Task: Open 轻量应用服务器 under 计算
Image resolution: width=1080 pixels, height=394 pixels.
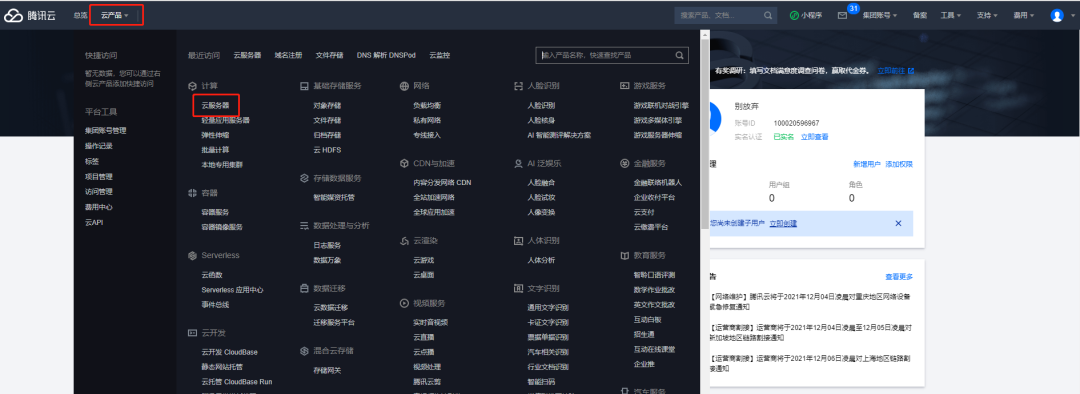Action: point(225,120)
